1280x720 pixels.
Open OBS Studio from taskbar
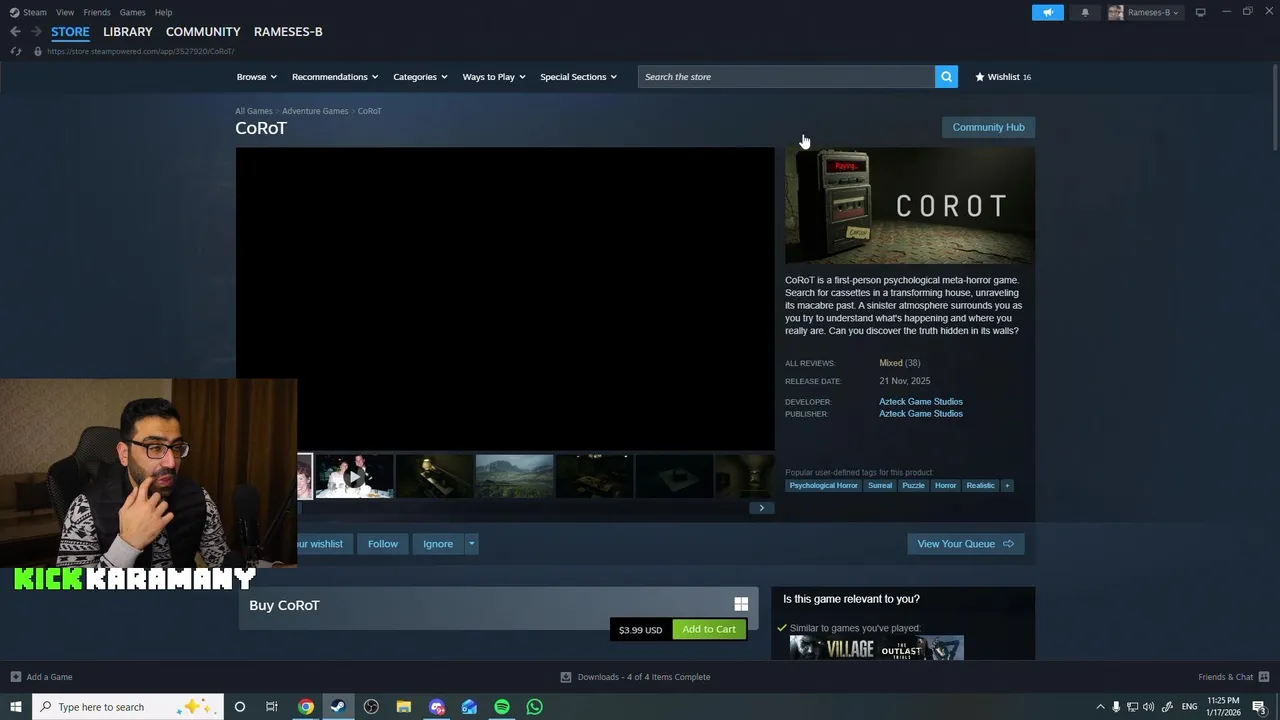point(371,707)
